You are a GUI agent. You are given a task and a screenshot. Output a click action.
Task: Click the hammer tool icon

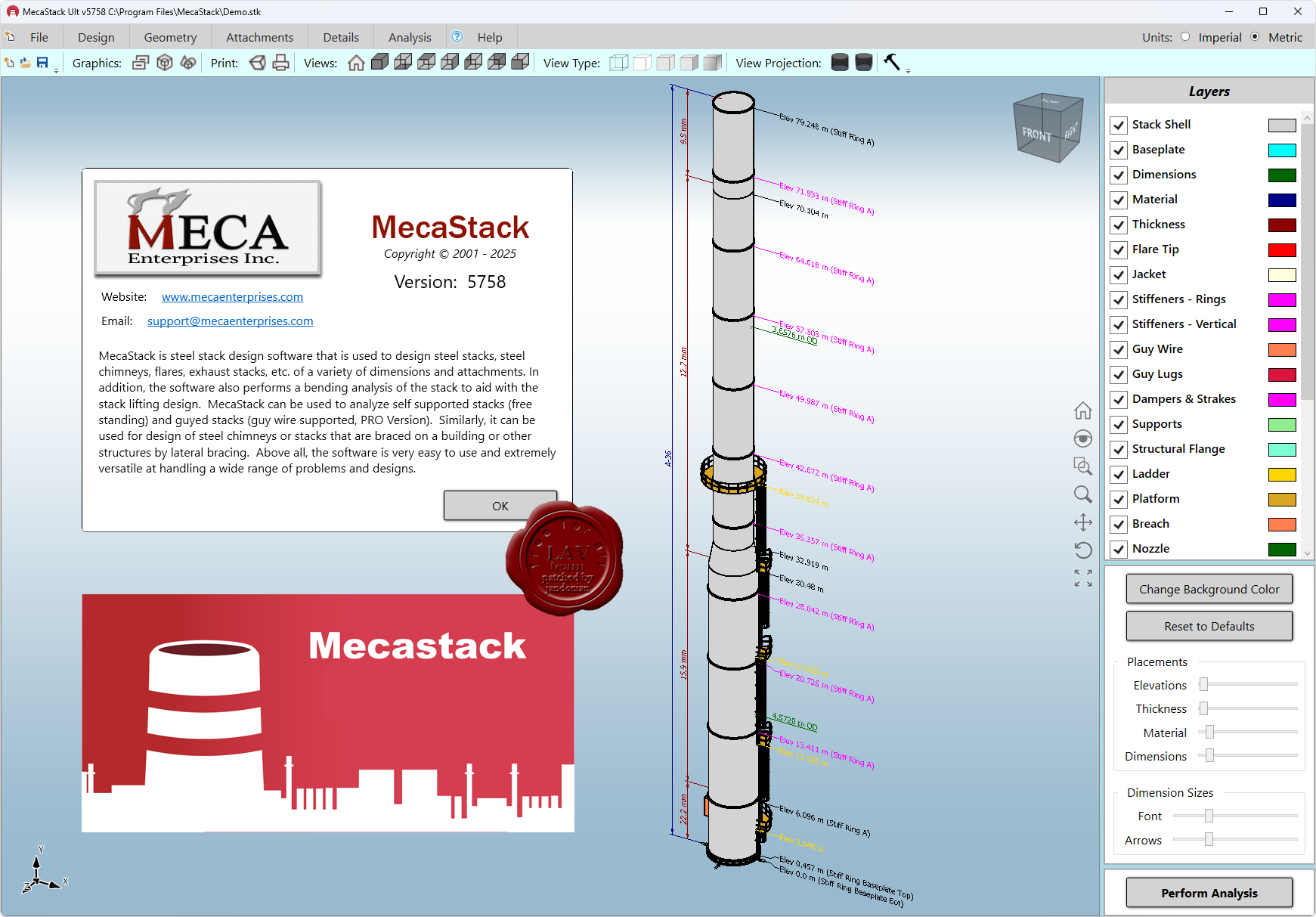tap(892, 62)
